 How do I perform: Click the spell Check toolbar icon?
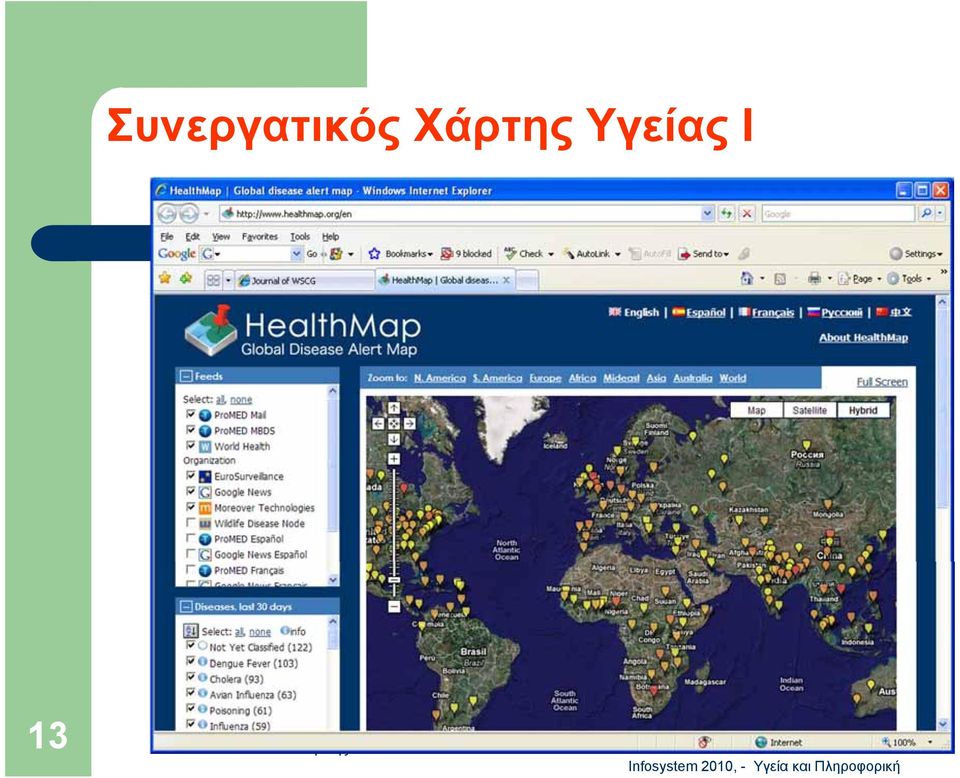click(510, 253)
